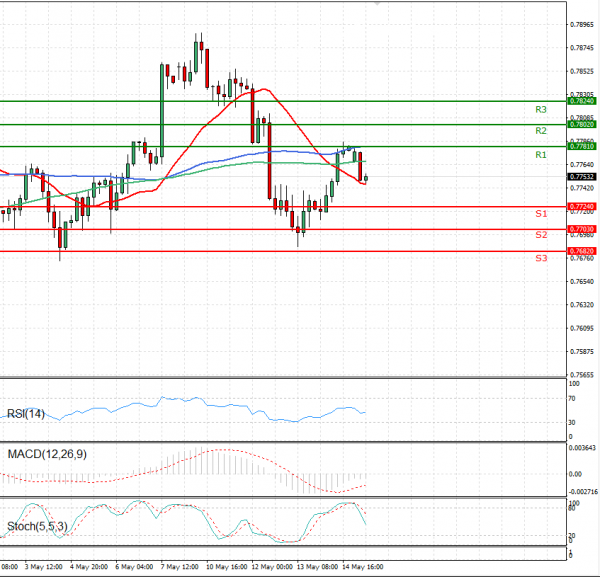Click the 0.76540 price axis value

coord(582,282)
